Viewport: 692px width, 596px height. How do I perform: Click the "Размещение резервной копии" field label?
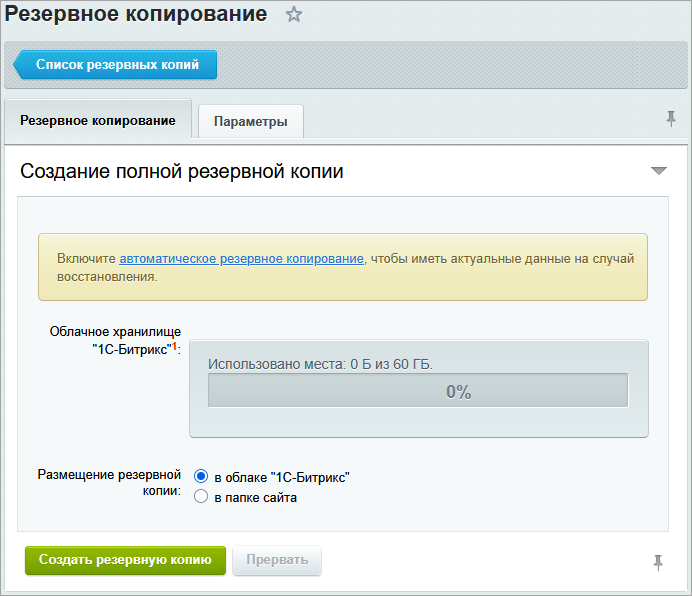coord(109,483)
